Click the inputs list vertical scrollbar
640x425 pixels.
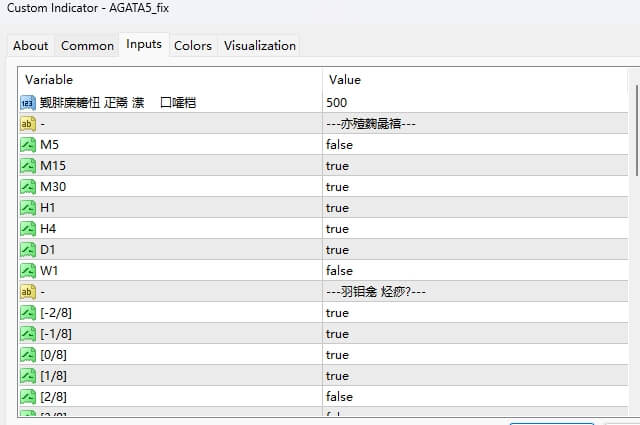tap(637, 131)
